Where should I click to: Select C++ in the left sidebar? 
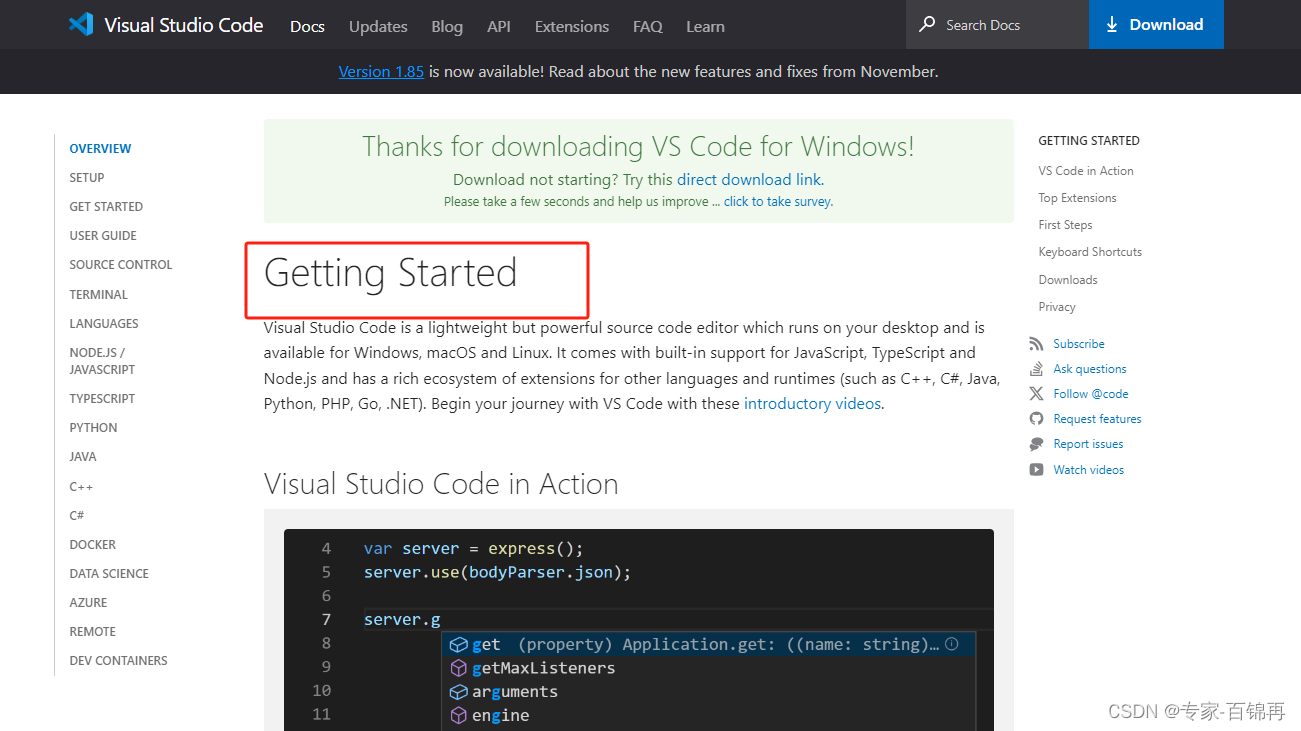pyautogui.click(x=81, y=486)
